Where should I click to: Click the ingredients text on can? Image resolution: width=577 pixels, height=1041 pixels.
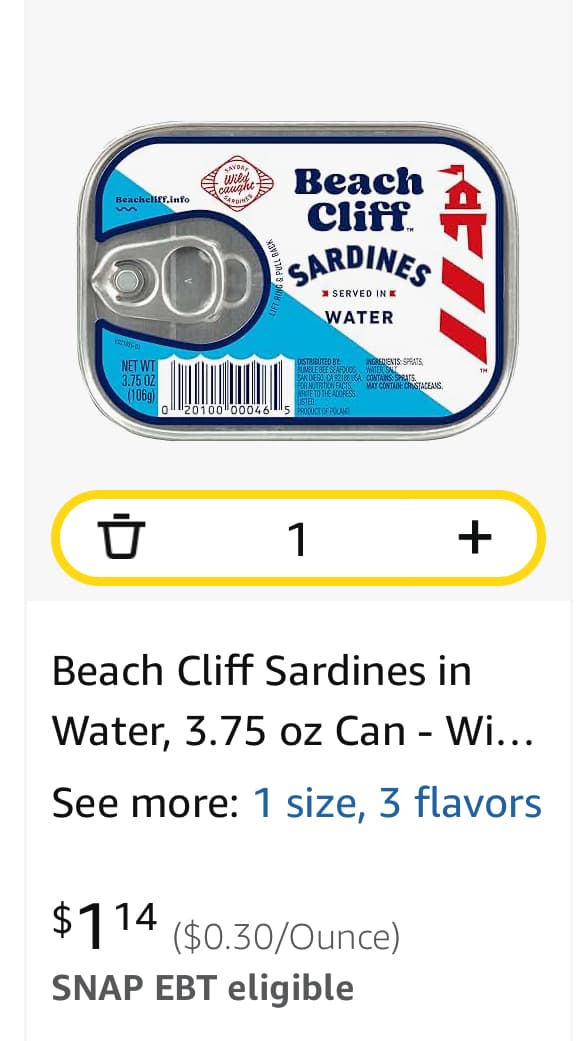point(404,374)
